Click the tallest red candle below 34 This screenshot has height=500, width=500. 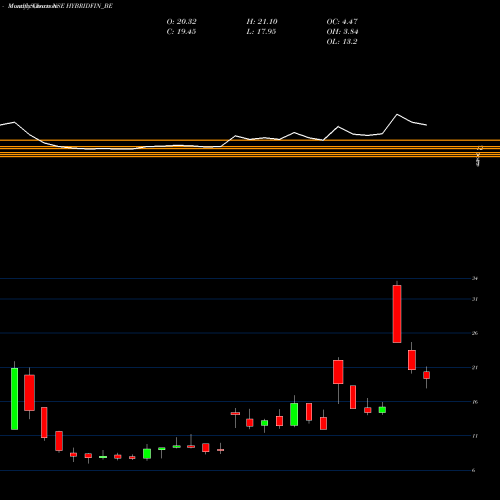click(397, 314)
